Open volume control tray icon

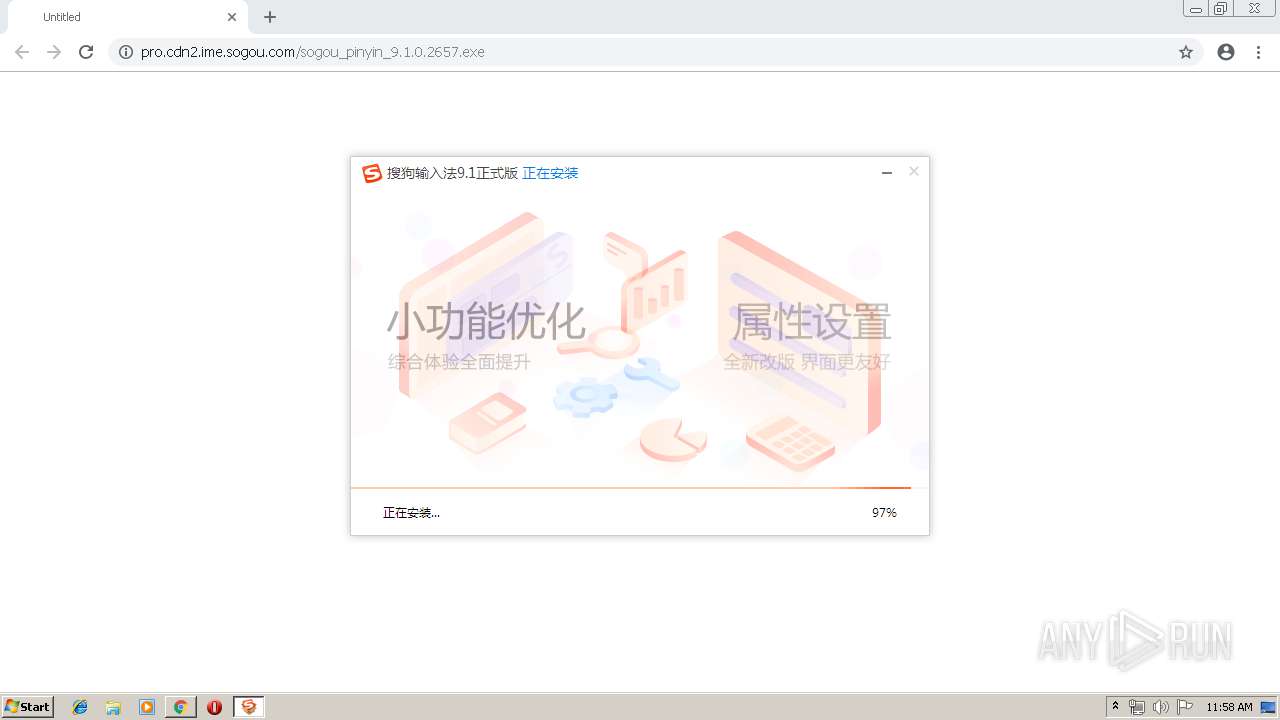1161,707
